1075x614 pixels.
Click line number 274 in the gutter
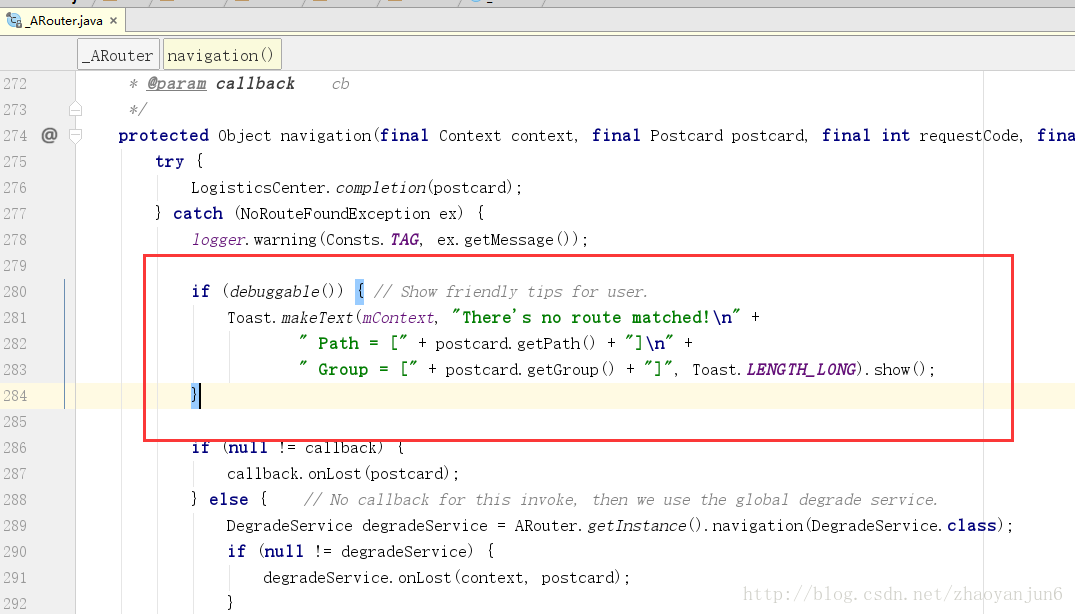[x=15, y=136]
